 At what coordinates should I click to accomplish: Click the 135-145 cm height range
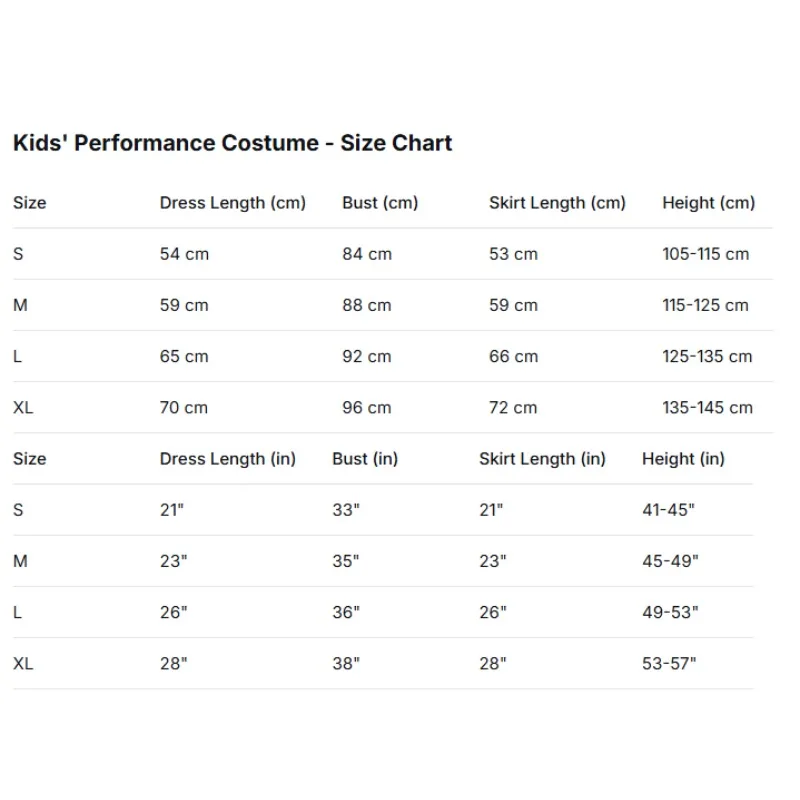pos(707,407)
